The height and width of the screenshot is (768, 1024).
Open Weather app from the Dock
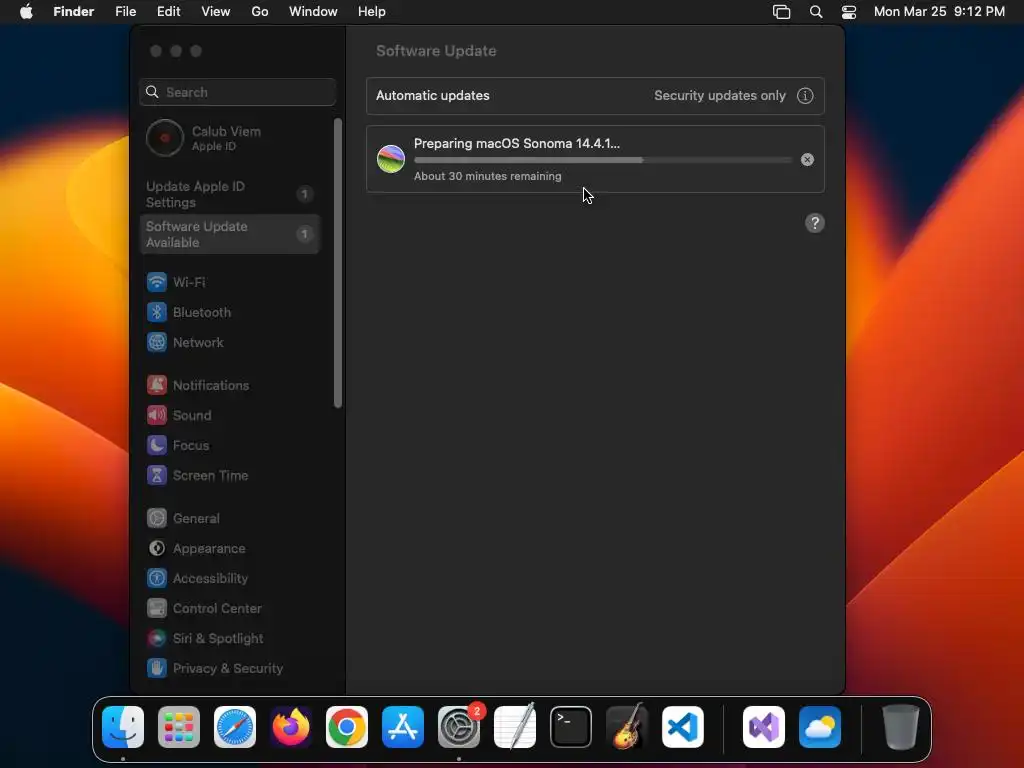(x=820, y=727)
